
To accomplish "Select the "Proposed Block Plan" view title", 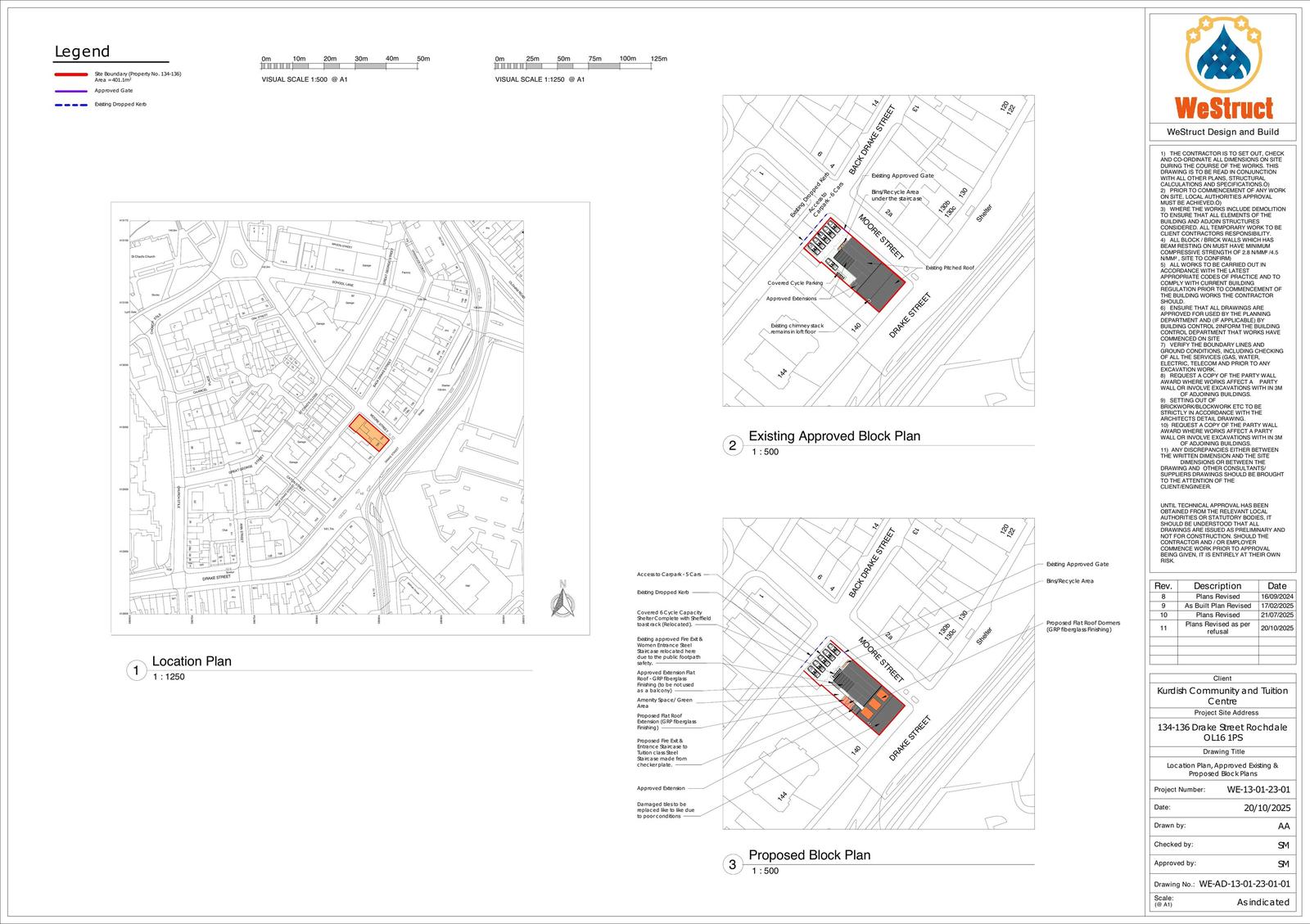I will [810, 855].
